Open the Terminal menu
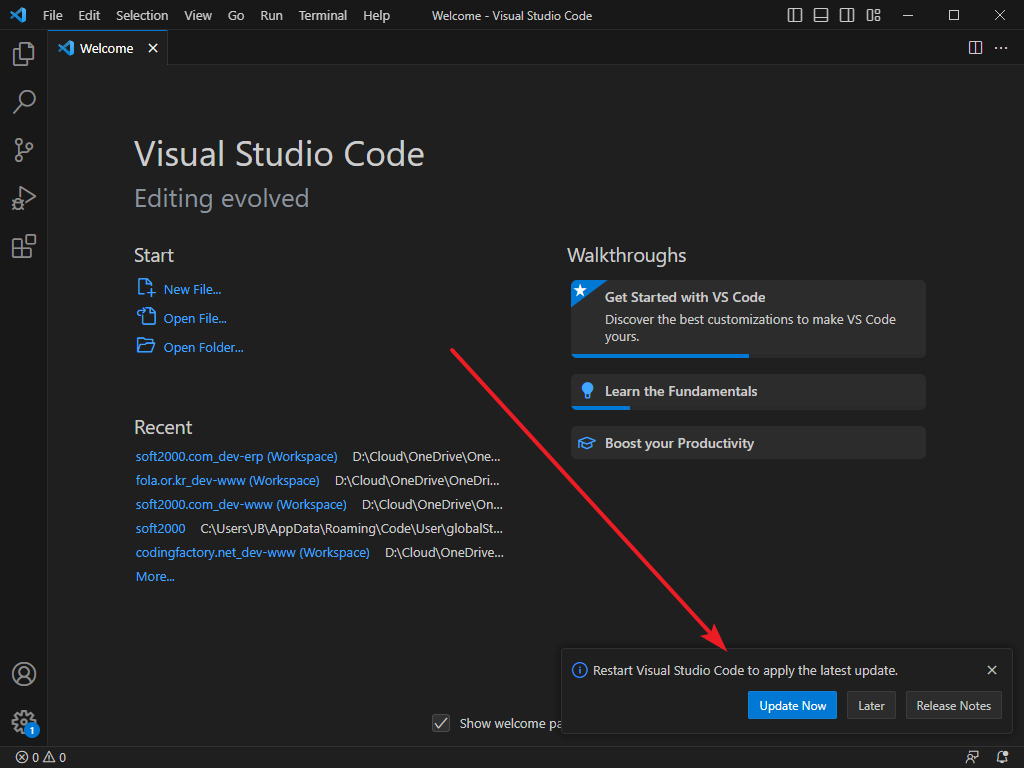1024x768 pixels. click(323, 16)
